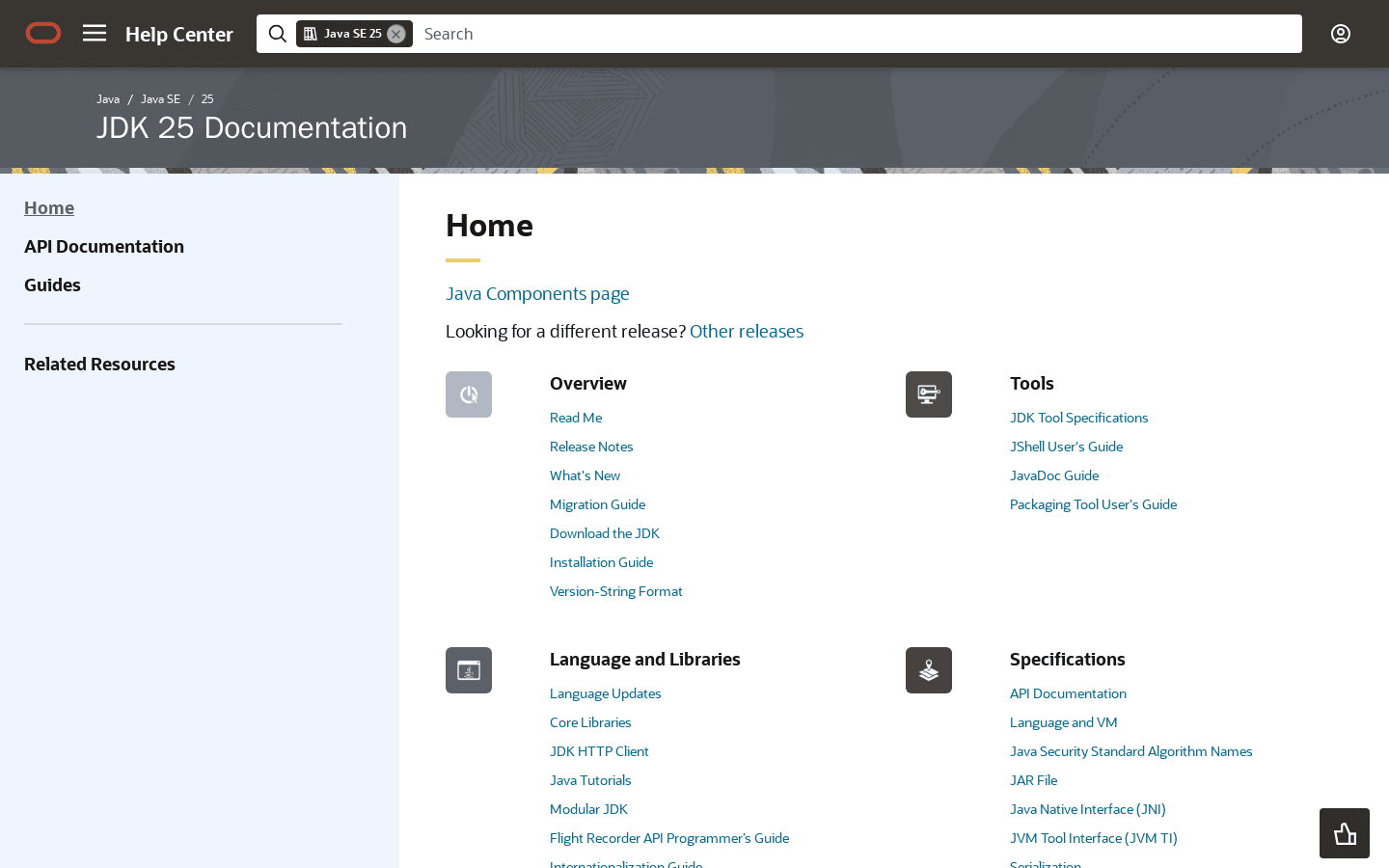Open the JShell User's Guide
Image resolution: width=1389 pixels, height=868 pixels.
(1066, 446)
